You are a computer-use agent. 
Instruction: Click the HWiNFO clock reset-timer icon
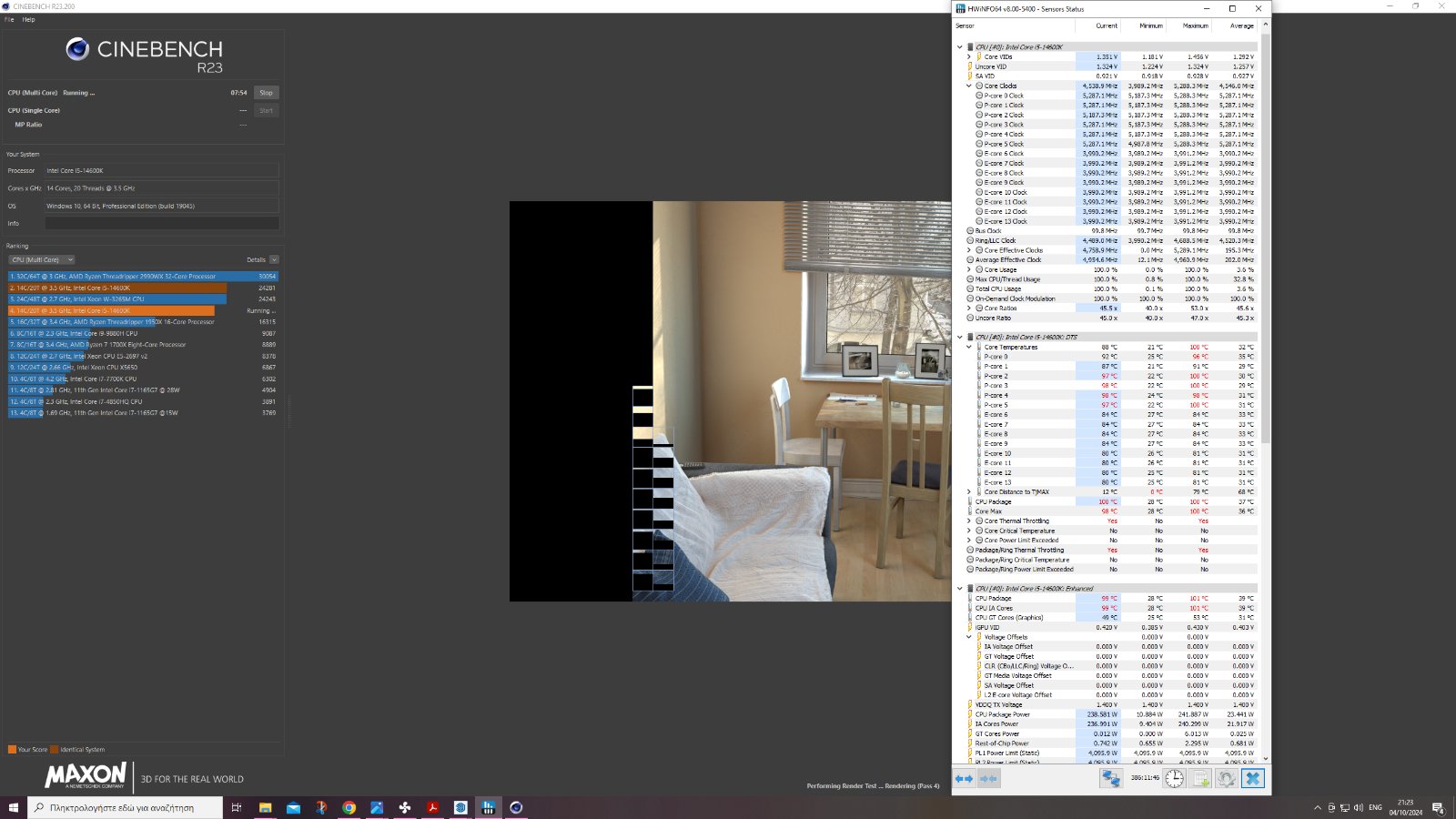tap(1175, 779)
